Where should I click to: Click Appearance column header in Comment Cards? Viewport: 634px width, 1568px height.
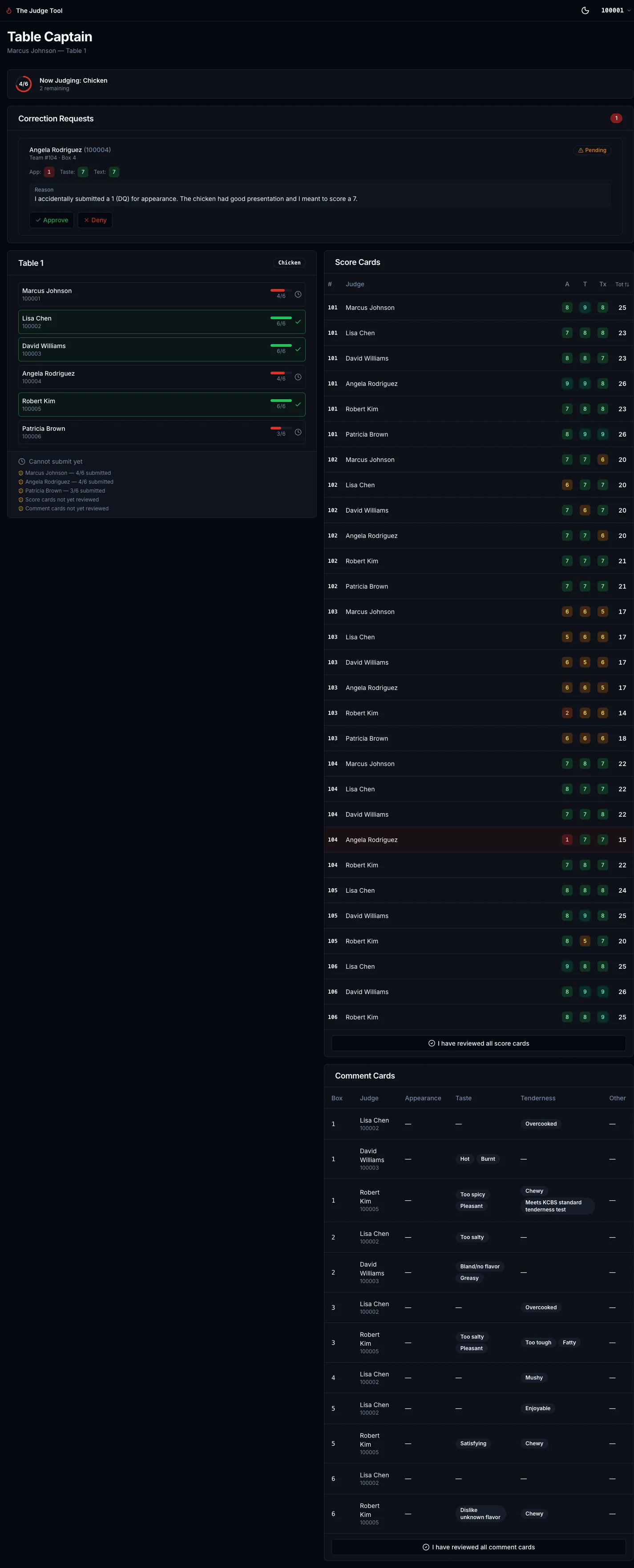[423, 1098]
